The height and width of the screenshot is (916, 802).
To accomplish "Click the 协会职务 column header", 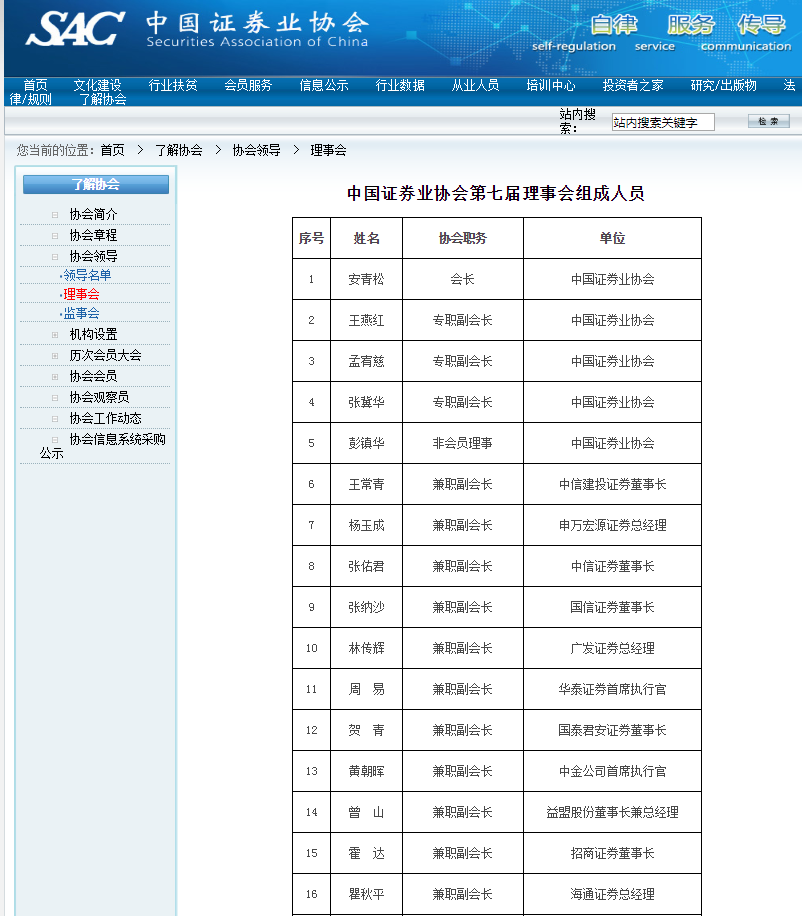I will tap(463, 238).
